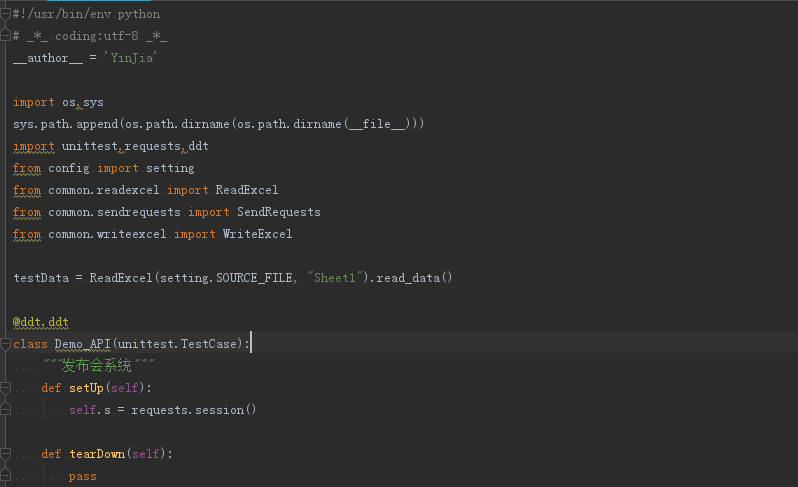The width and height of the screenshot is (798, 487).
Task: Click the ReadExcel import name
Action: (246, 190)
